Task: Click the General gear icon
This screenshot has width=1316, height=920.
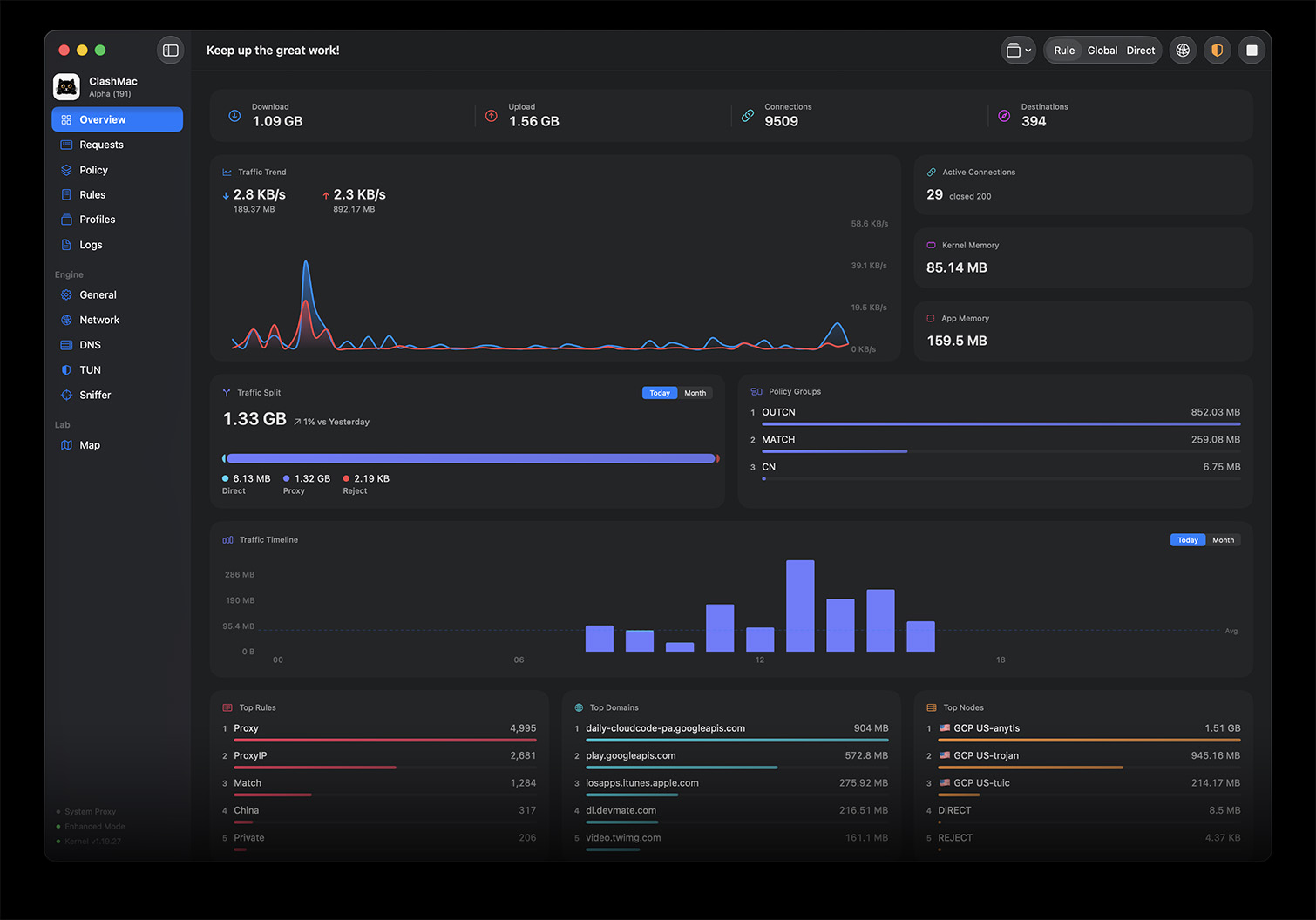Action: [x=66, y=295]
